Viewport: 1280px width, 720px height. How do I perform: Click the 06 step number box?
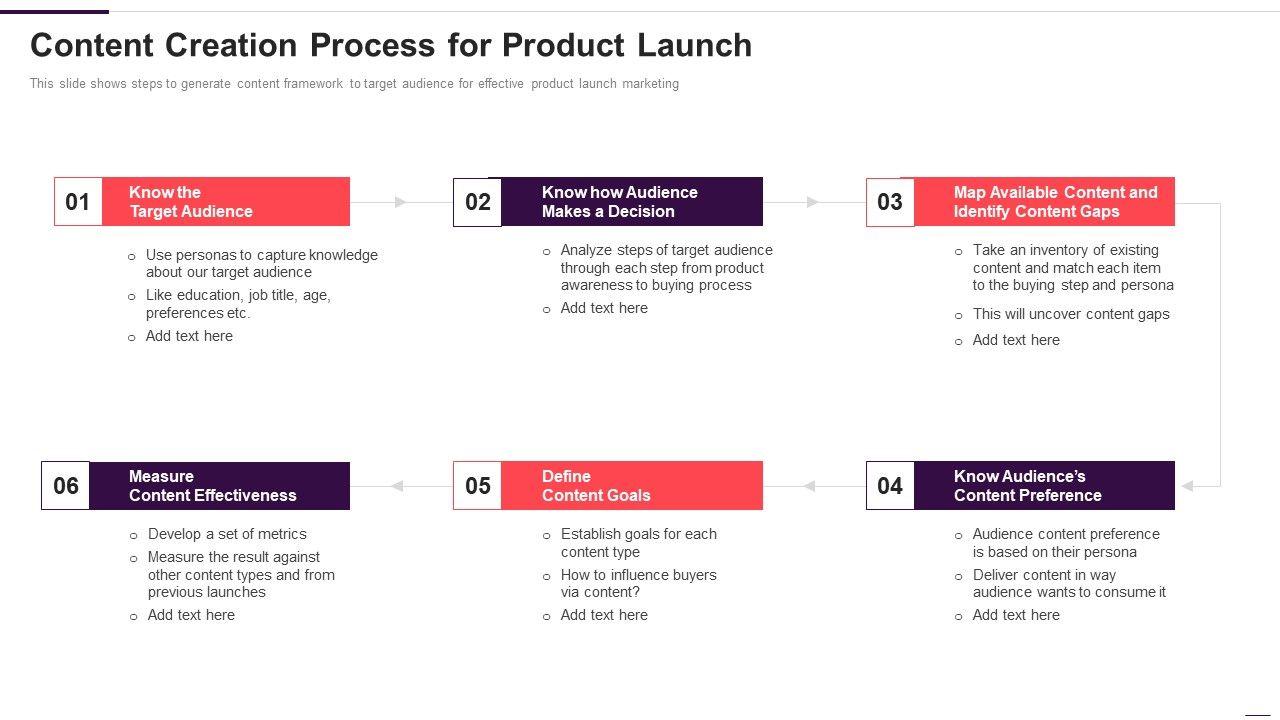(x=66, y=486)
